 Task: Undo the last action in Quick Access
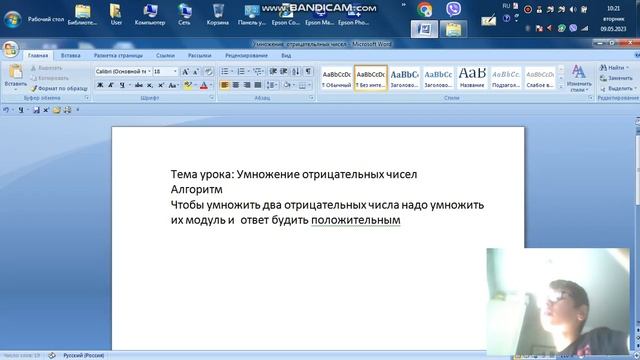pyautogui.click(x=6, y=110)
